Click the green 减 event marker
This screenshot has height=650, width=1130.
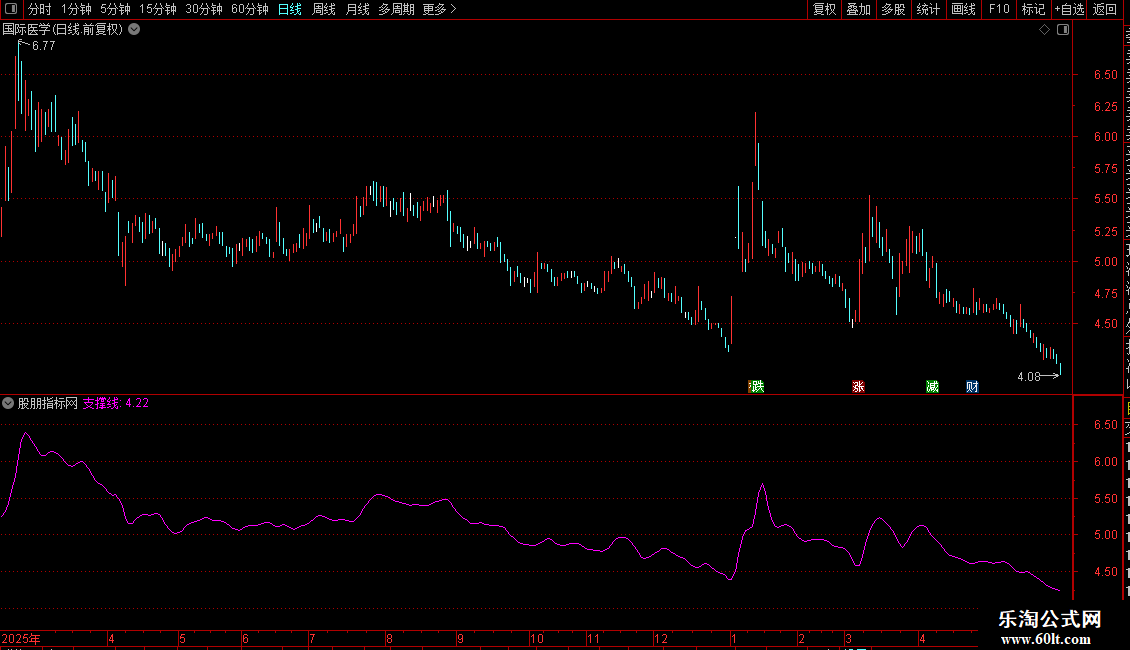point(933,387)
